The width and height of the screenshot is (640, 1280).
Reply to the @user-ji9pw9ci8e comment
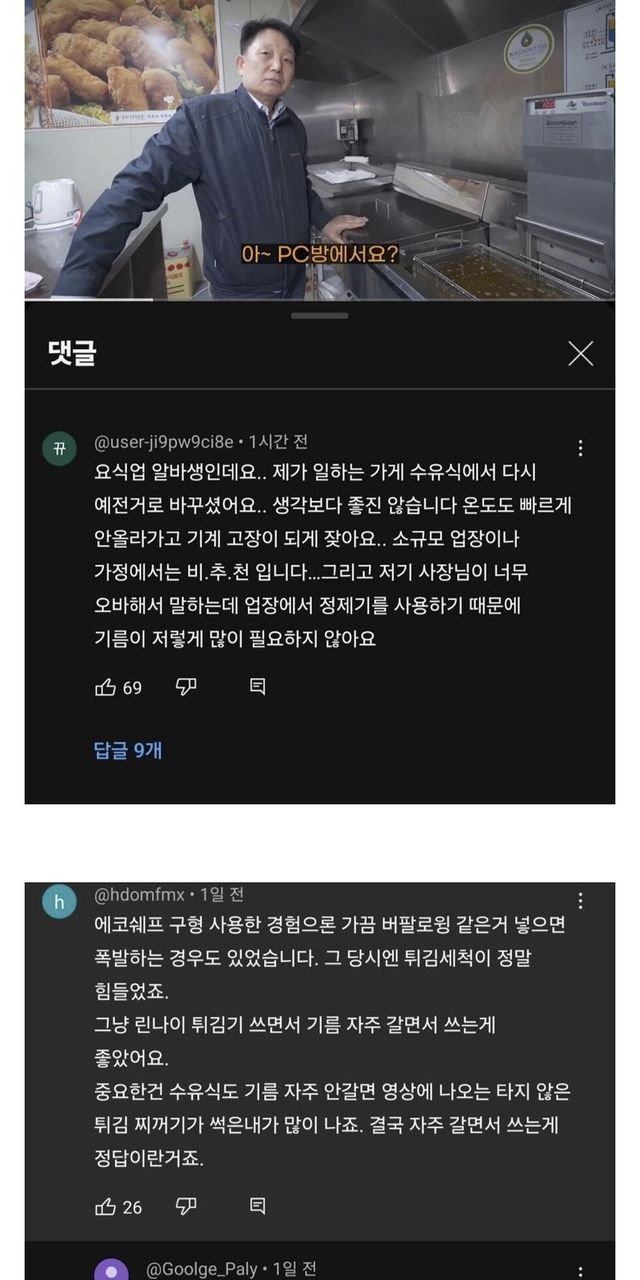tap(257, 687)
